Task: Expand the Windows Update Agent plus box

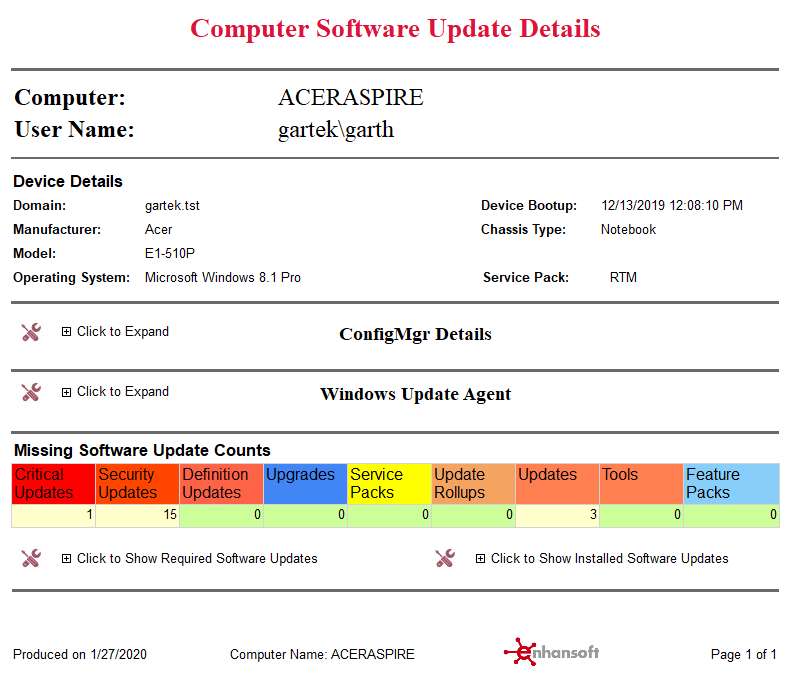Action: click(x=66, y=392)
